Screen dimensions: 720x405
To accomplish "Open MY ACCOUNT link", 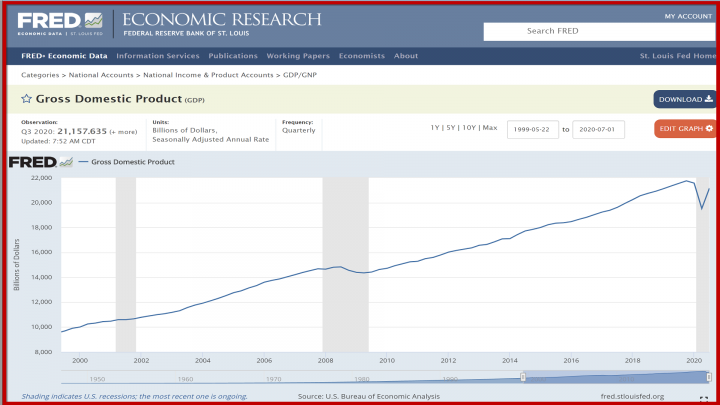I will pos(688,16).
